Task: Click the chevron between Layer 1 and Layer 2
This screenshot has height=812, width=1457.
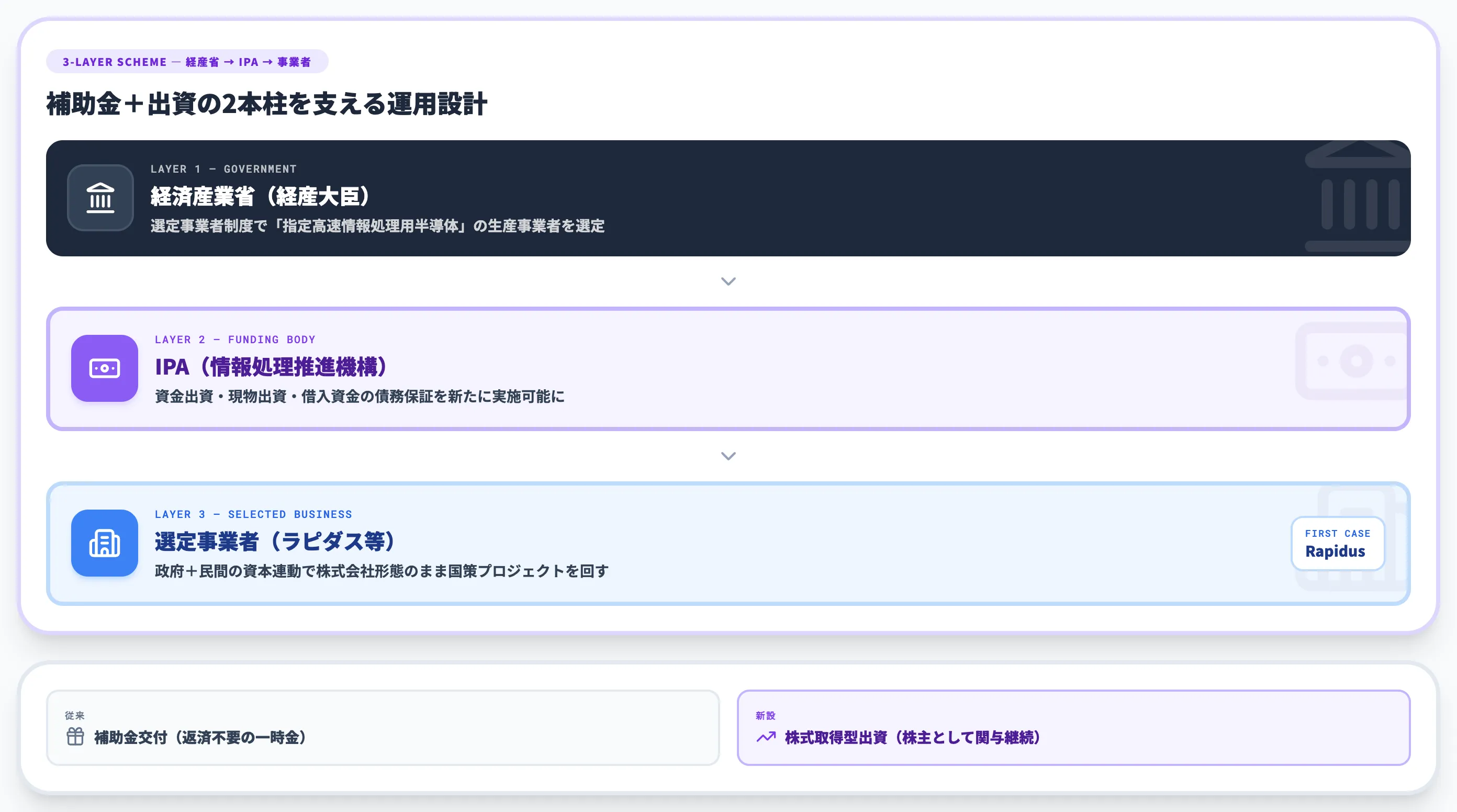Action: click(728, 281)
